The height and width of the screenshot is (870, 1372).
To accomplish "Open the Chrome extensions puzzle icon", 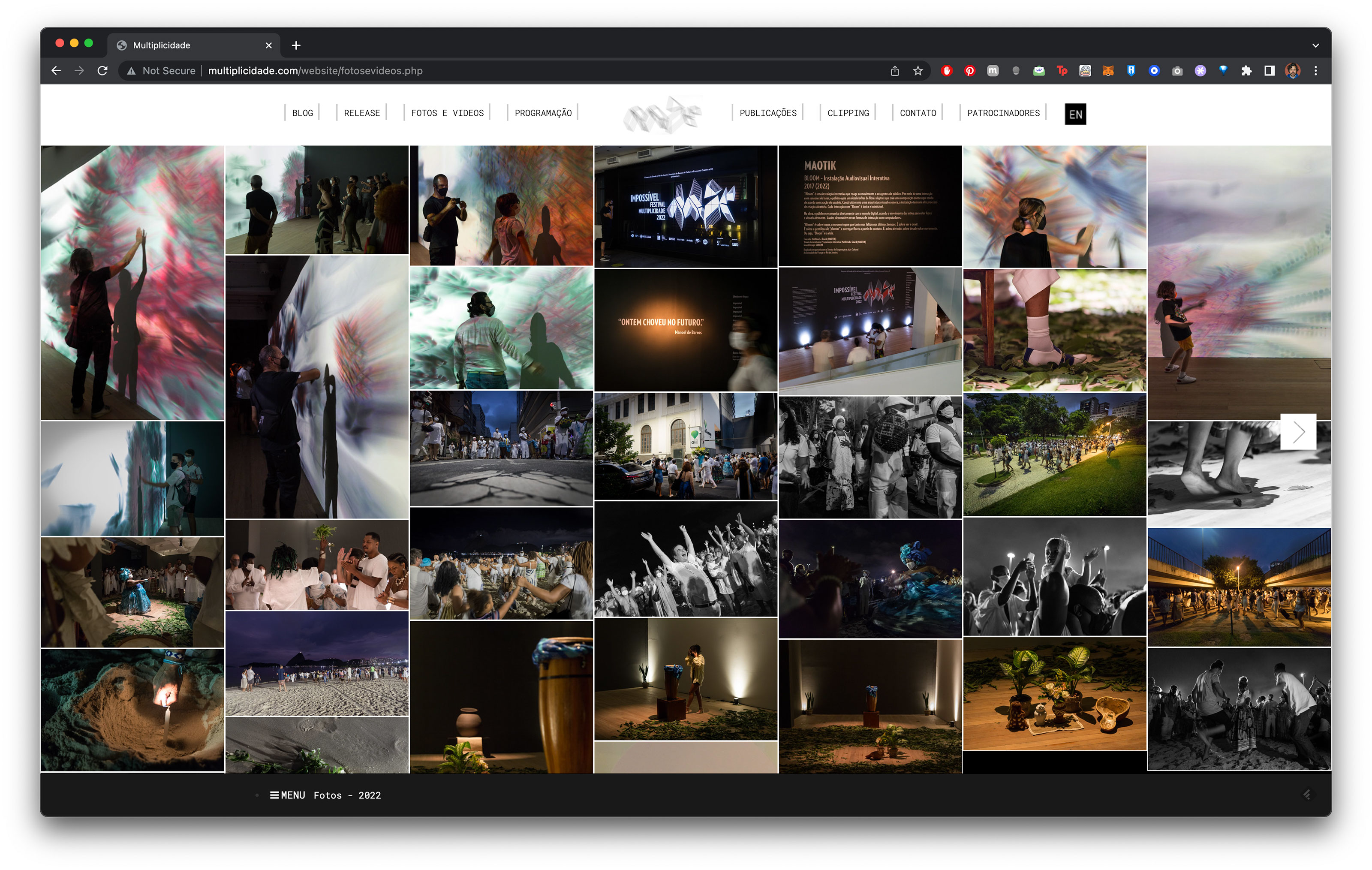I will coord(1246,71).
